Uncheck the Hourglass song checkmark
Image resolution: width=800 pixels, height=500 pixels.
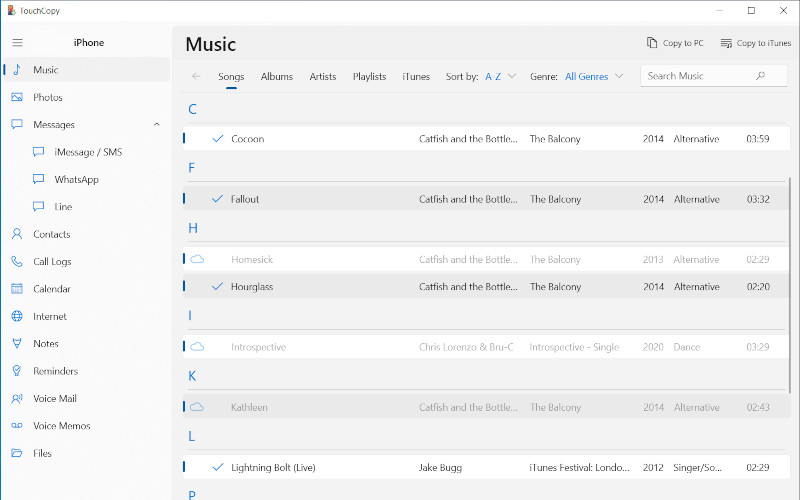(x=218, y=286)
